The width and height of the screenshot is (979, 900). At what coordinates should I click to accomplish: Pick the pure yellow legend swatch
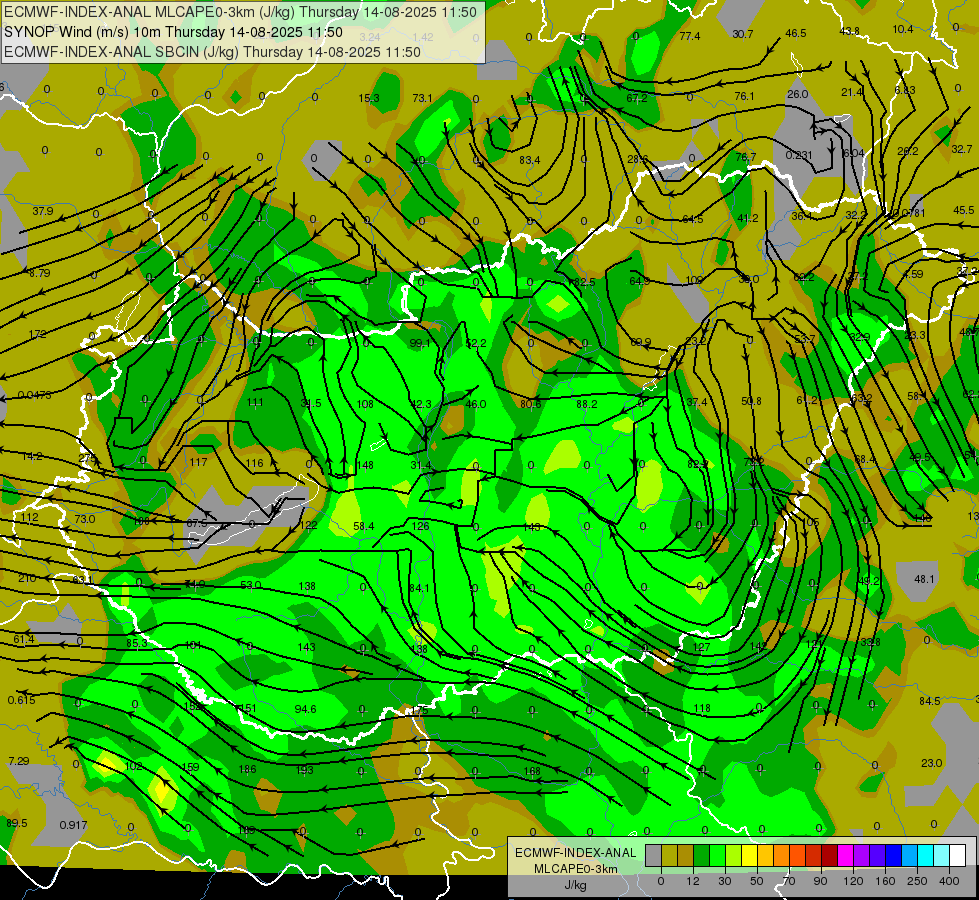pos(750,855)
